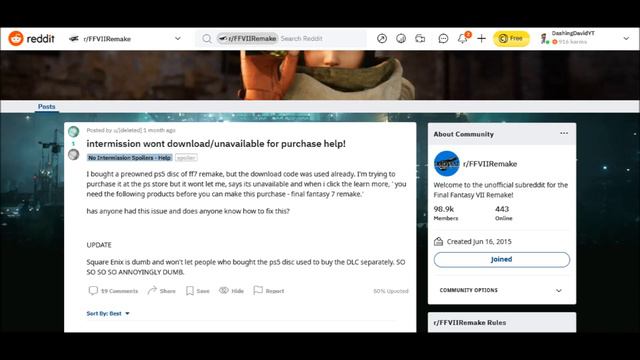Open the video/live icon in header
This screenshot has width=640, height=360.
click(420, 38)
